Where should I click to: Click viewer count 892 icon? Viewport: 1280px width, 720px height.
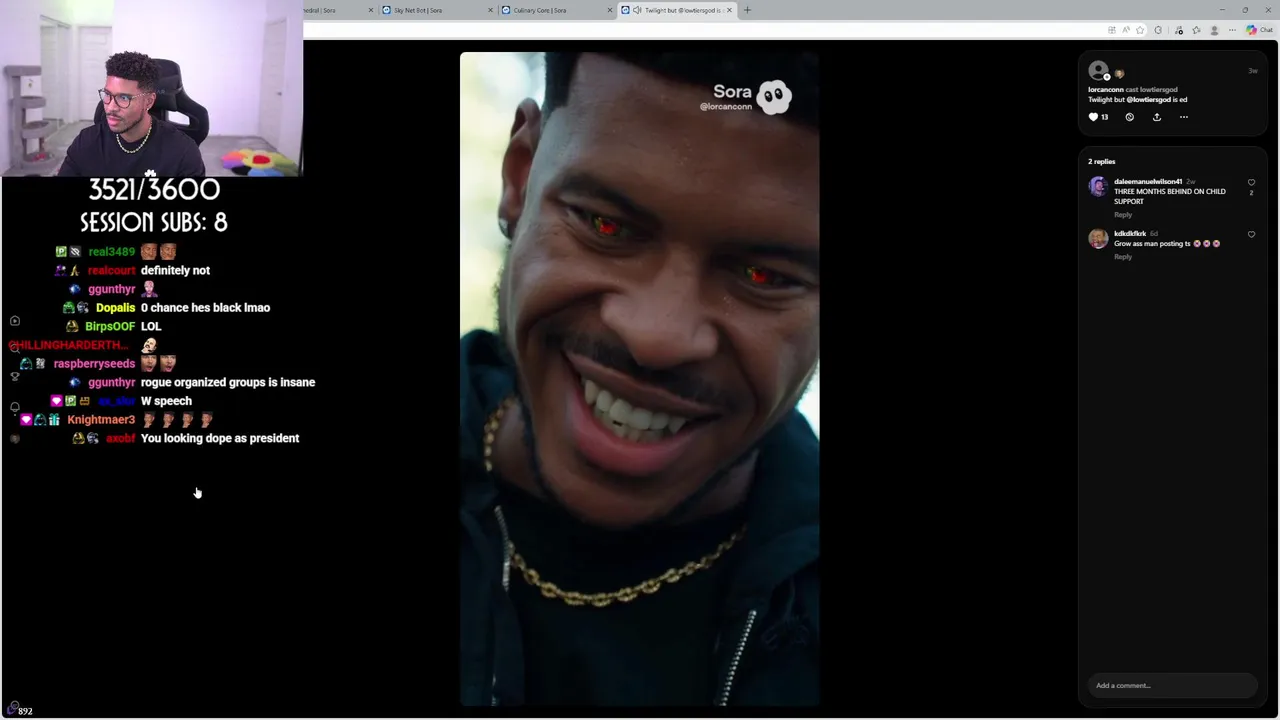12,709
